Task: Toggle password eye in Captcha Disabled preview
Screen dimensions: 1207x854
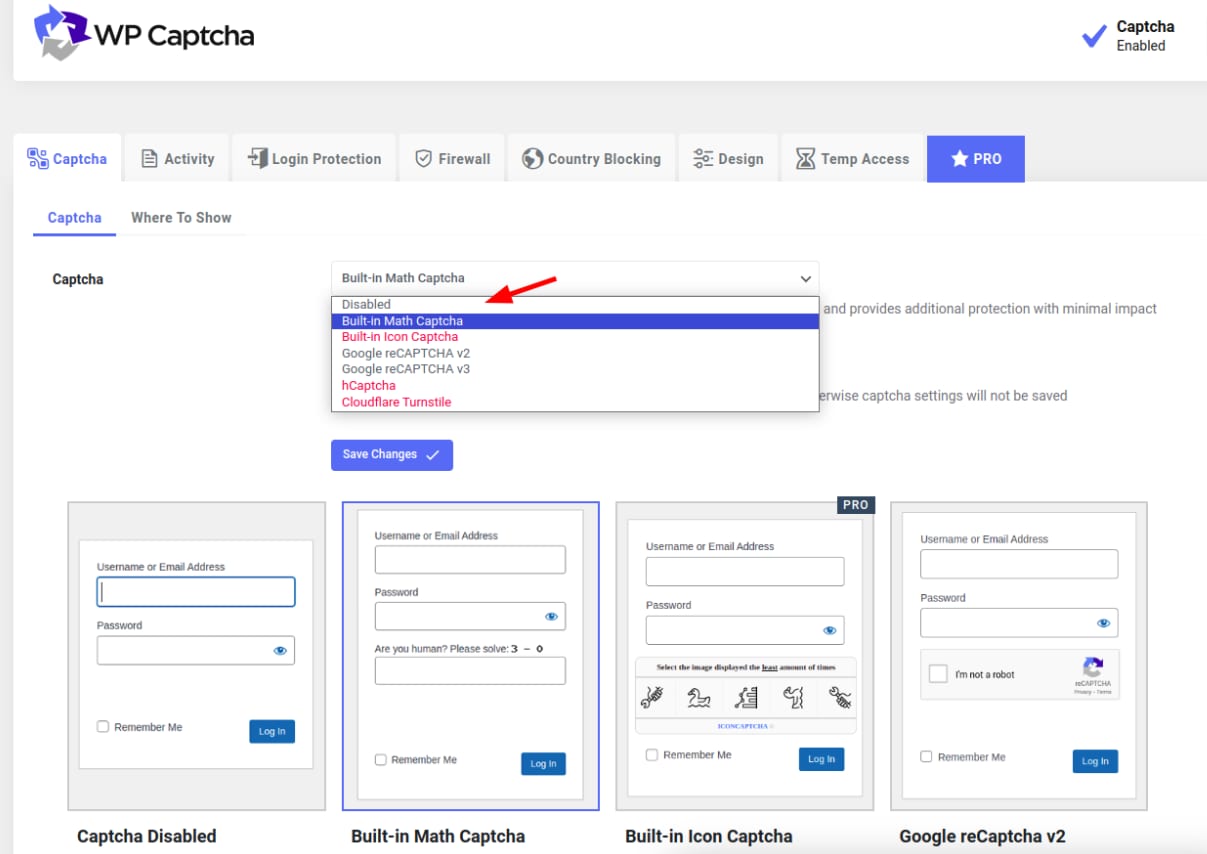Action: tap(280, 651)
